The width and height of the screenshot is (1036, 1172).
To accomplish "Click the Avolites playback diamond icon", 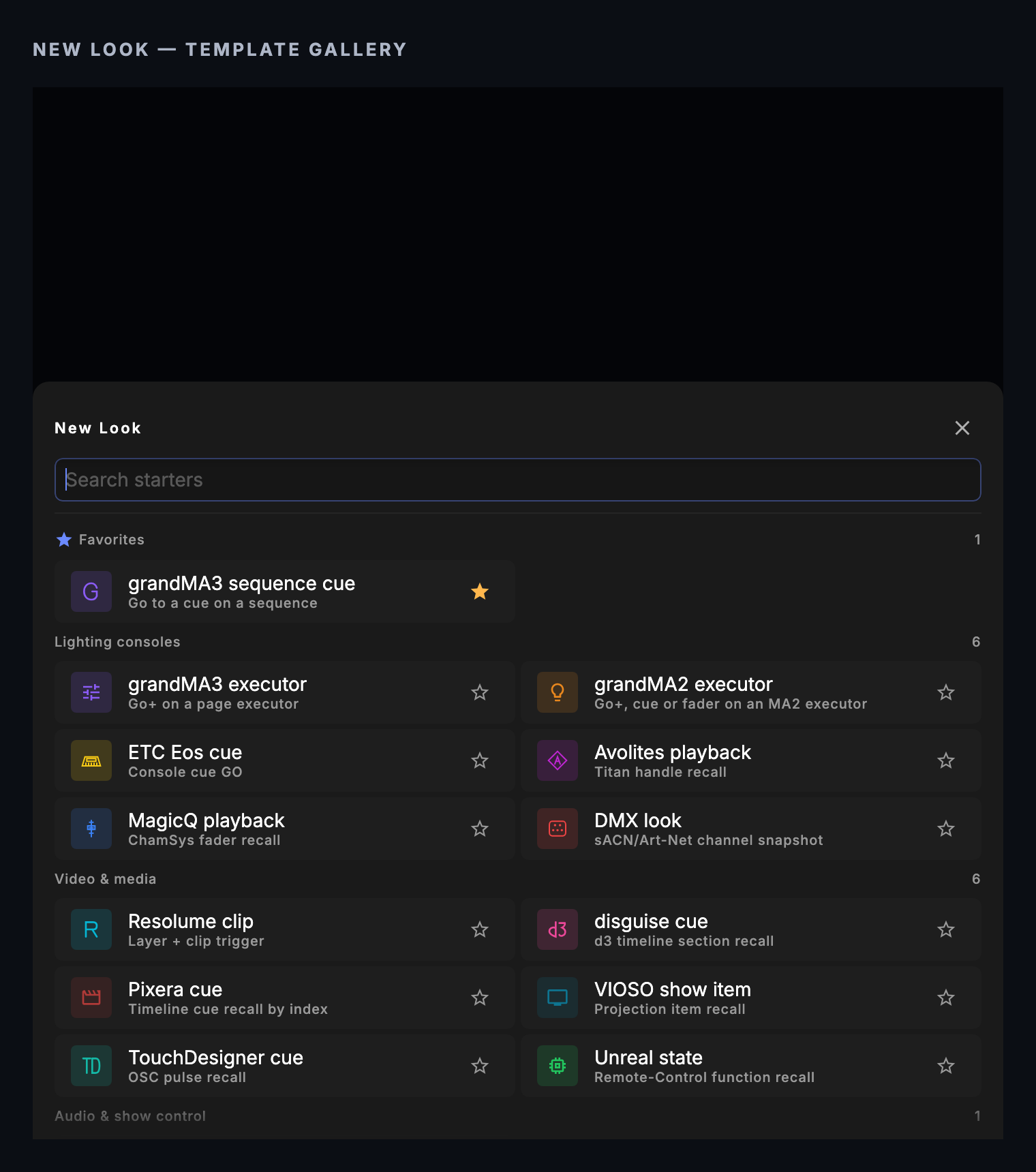I will tap(558, 760).
